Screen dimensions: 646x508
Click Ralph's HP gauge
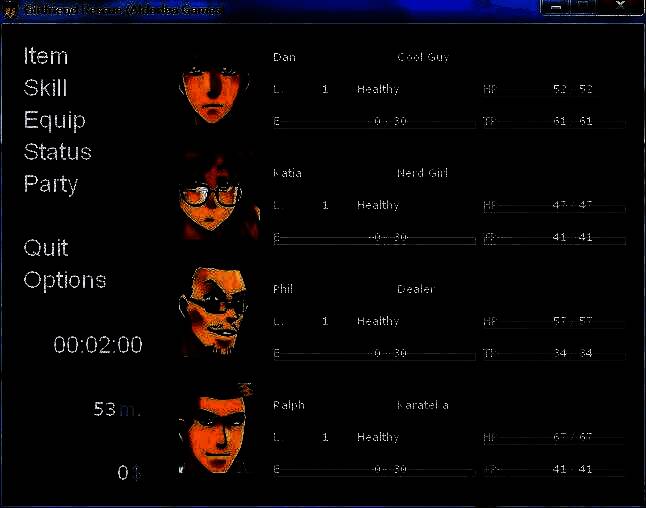[x=554, y=440]
